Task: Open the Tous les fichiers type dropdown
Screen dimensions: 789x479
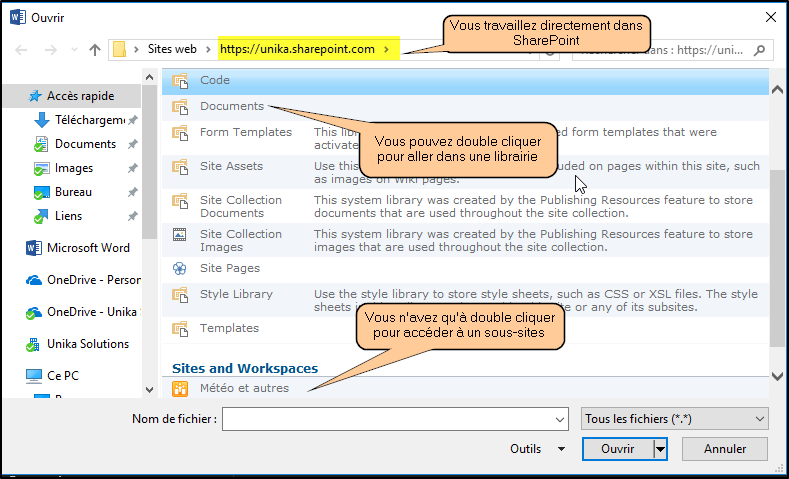Action: (759, 419)
